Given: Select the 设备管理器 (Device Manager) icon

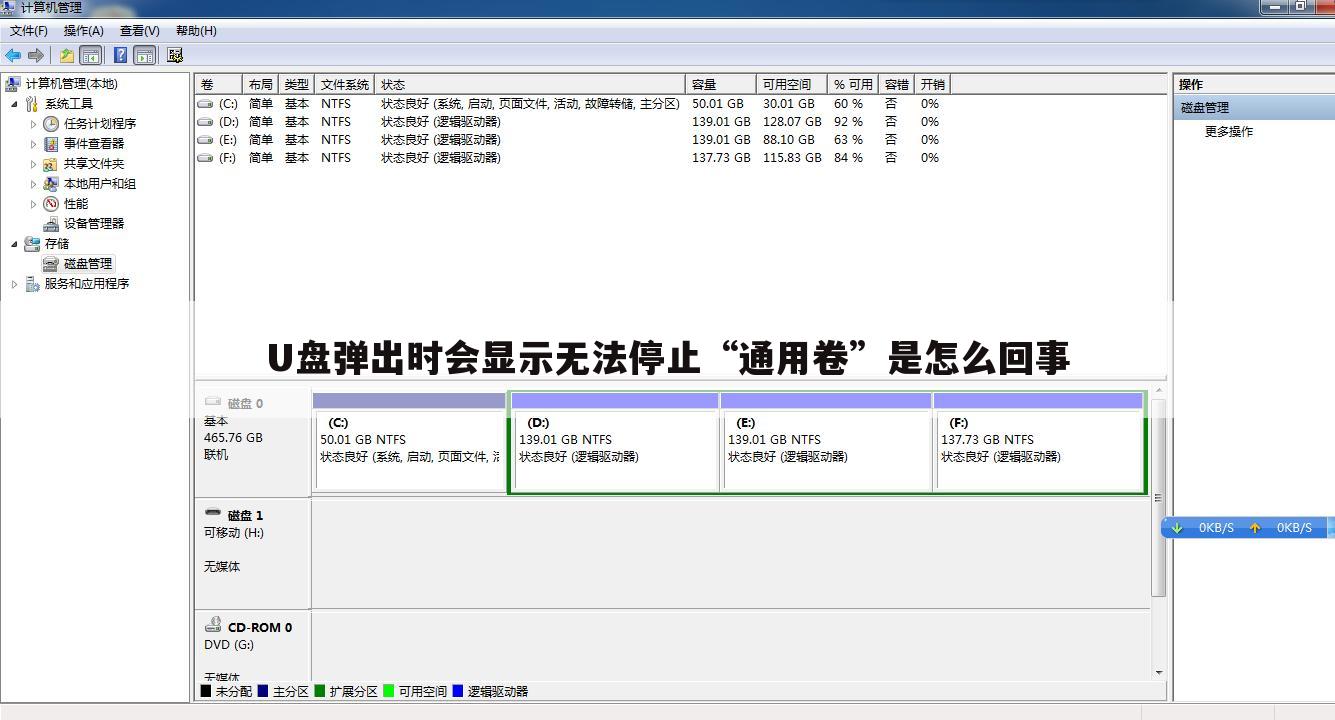Looking at the screenshot, I should [x=50, y=223].
